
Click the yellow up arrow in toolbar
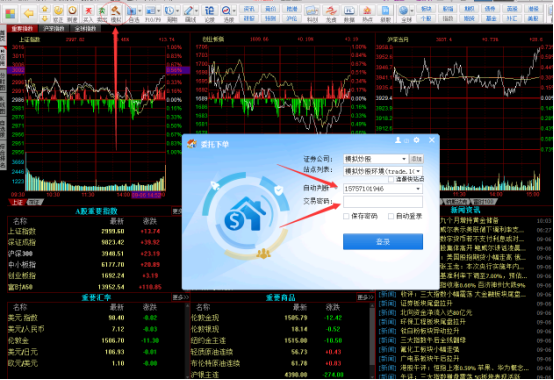[45, 9]
